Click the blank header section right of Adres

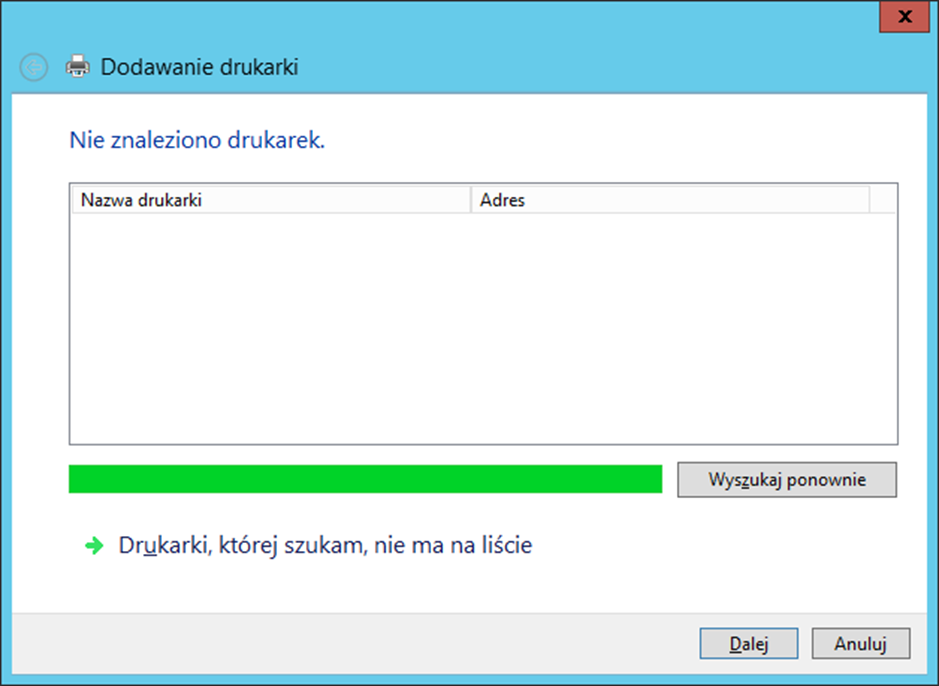tap(883, 200)
